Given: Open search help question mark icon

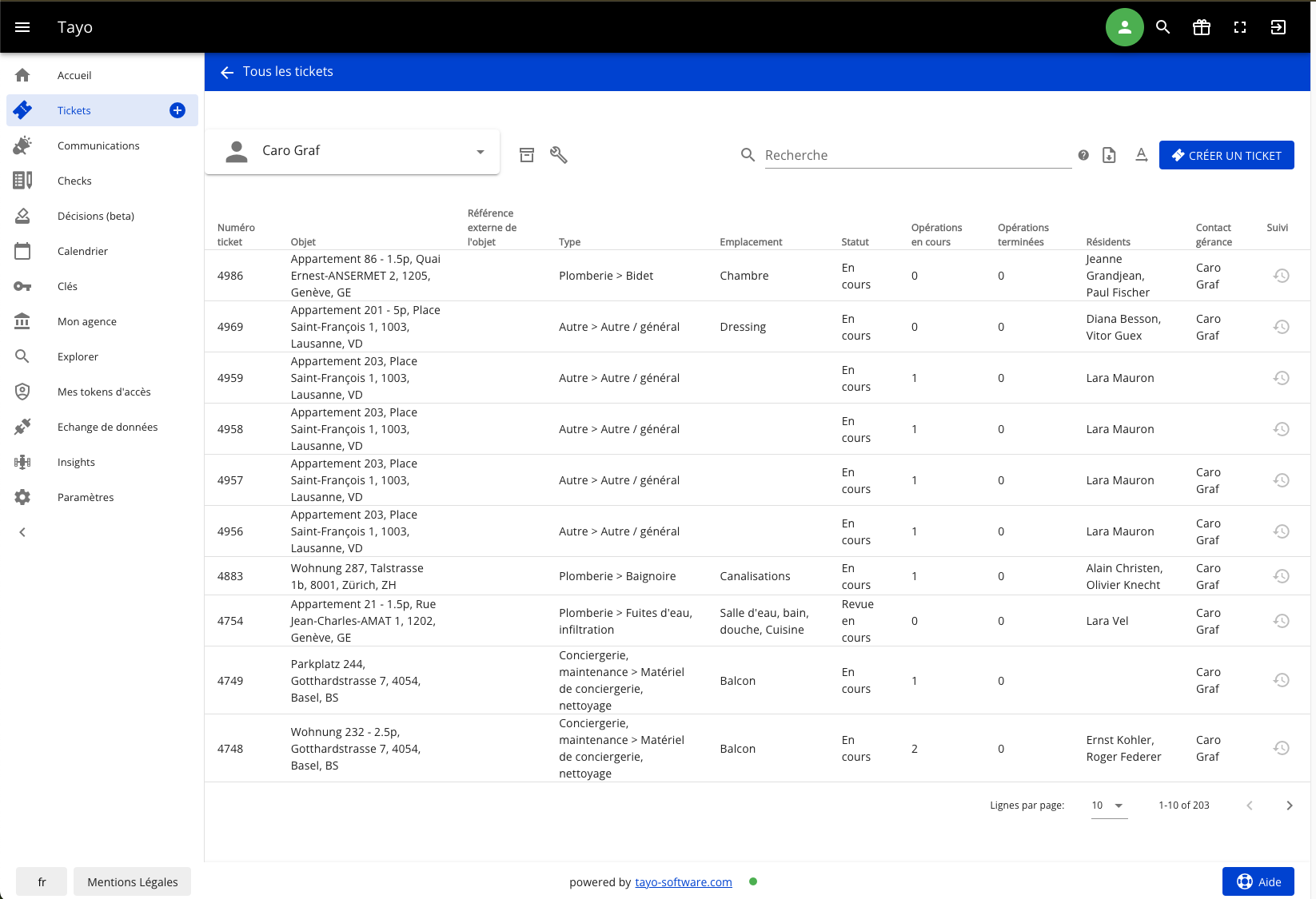Looking at the screenshot, I should pyautogui.click(x=1083, y=155).
